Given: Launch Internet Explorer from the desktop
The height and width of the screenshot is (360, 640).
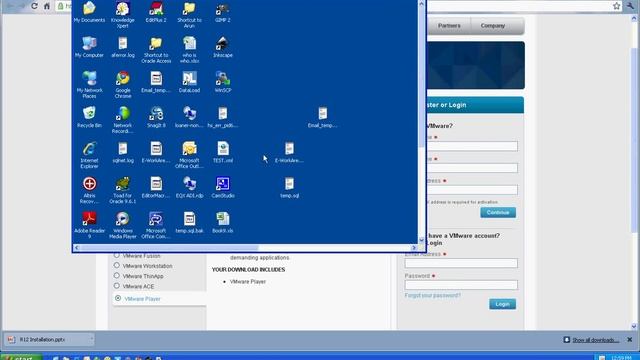Looking at the screenshot, I should coord(89,155).
